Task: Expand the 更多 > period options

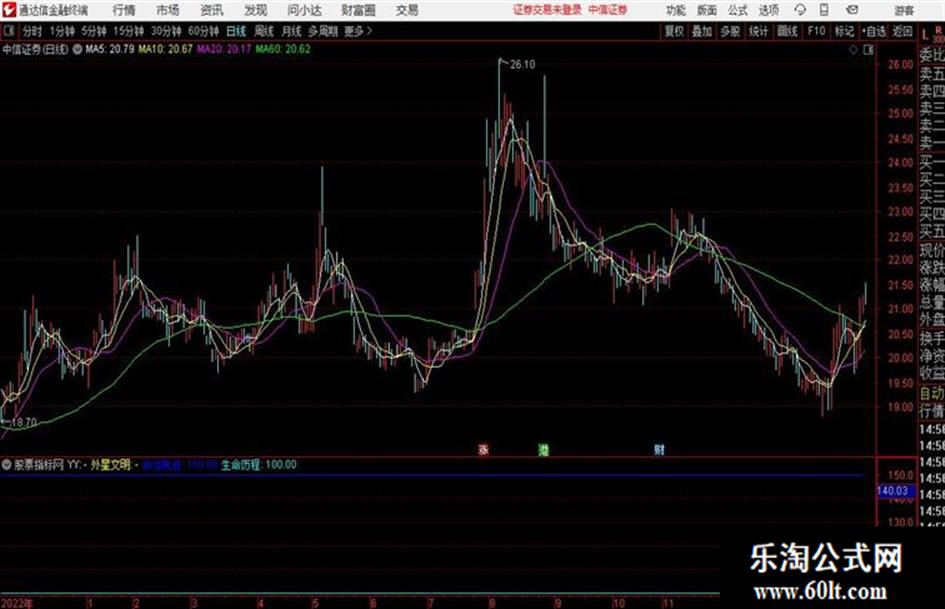Action: tap(358, 31)
